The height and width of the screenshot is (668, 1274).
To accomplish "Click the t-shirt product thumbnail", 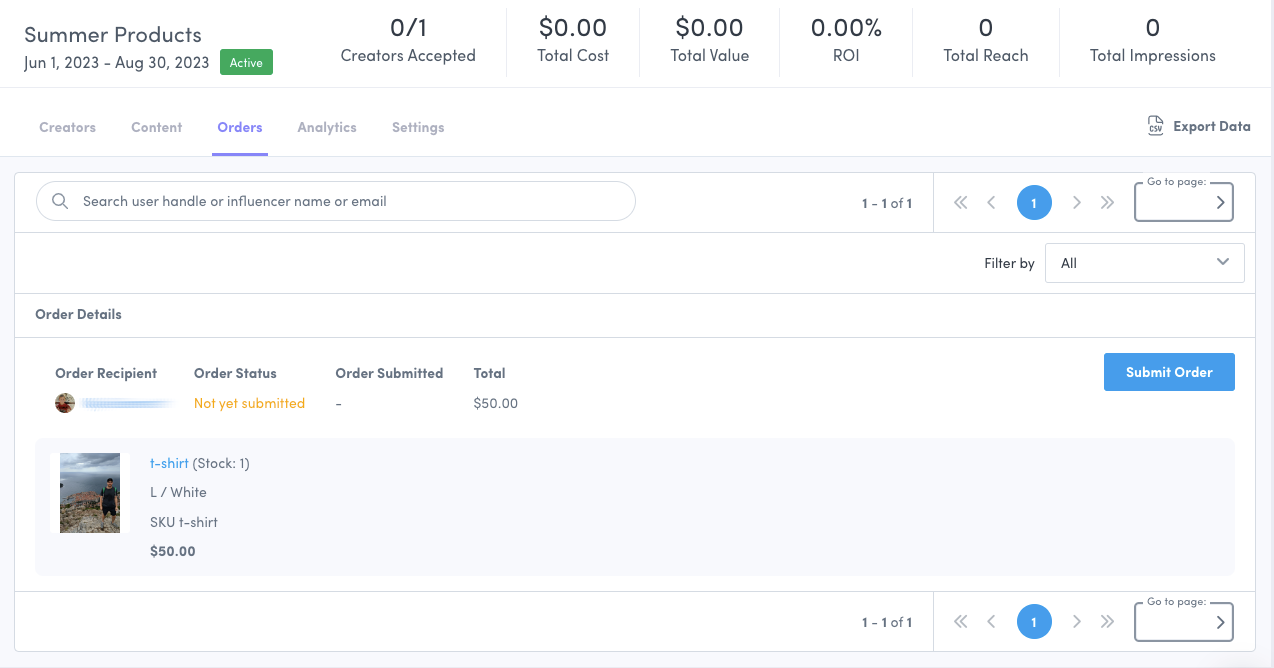I will (x=90, y=493).
